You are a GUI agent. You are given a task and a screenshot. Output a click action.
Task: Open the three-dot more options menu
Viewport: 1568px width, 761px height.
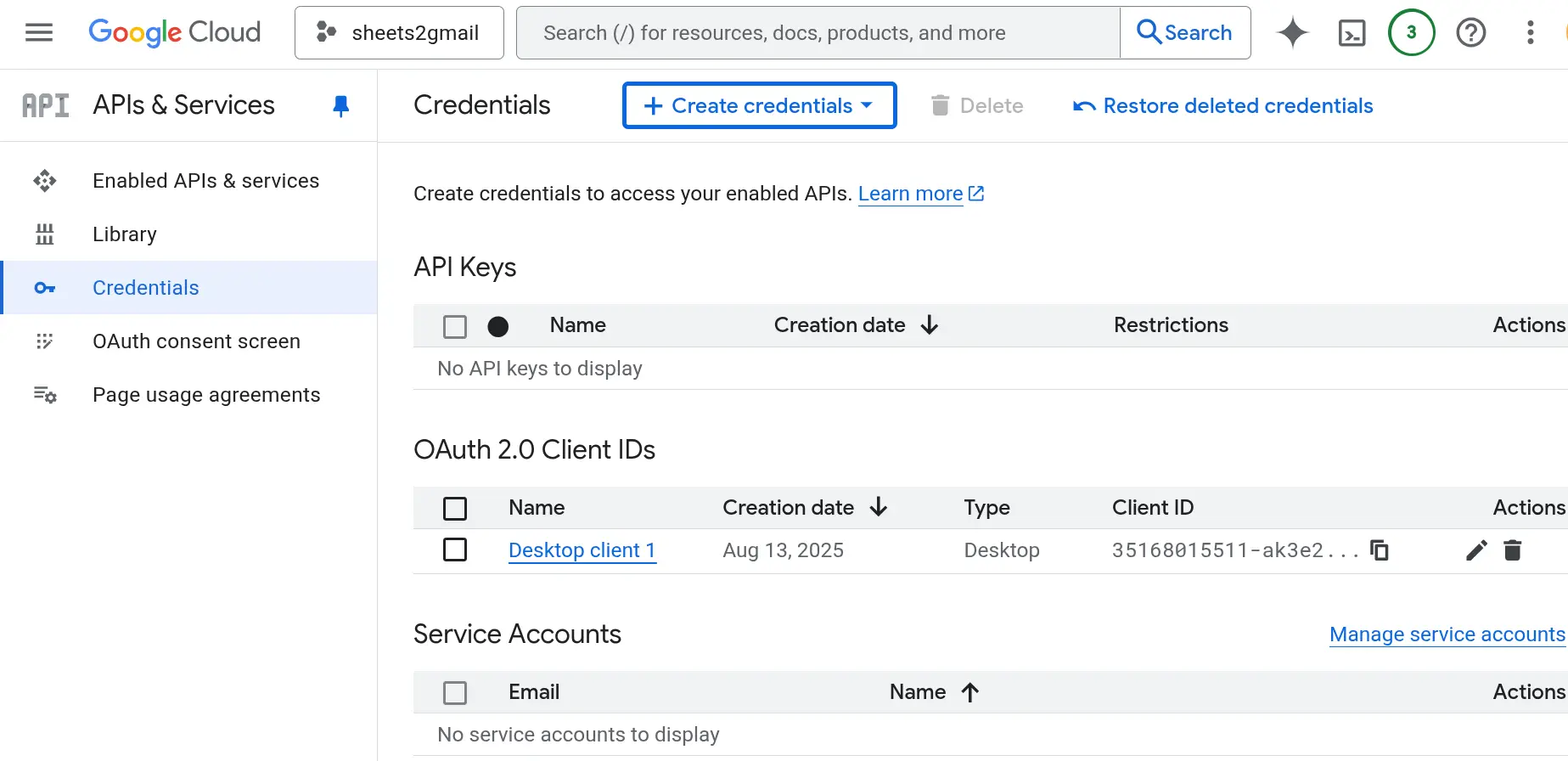1530,32
